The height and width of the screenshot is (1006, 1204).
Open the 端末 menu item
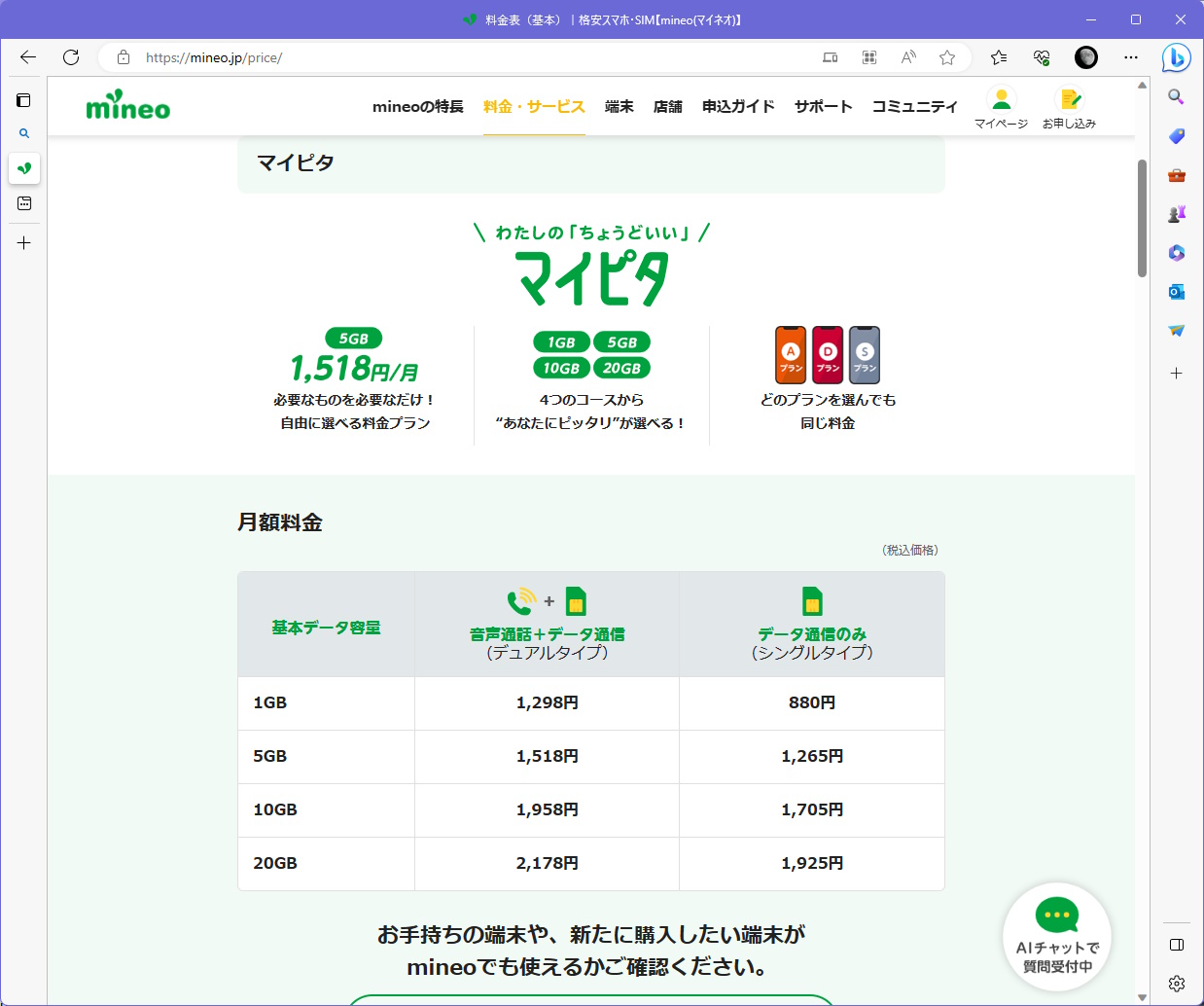(x=620, y=106)
